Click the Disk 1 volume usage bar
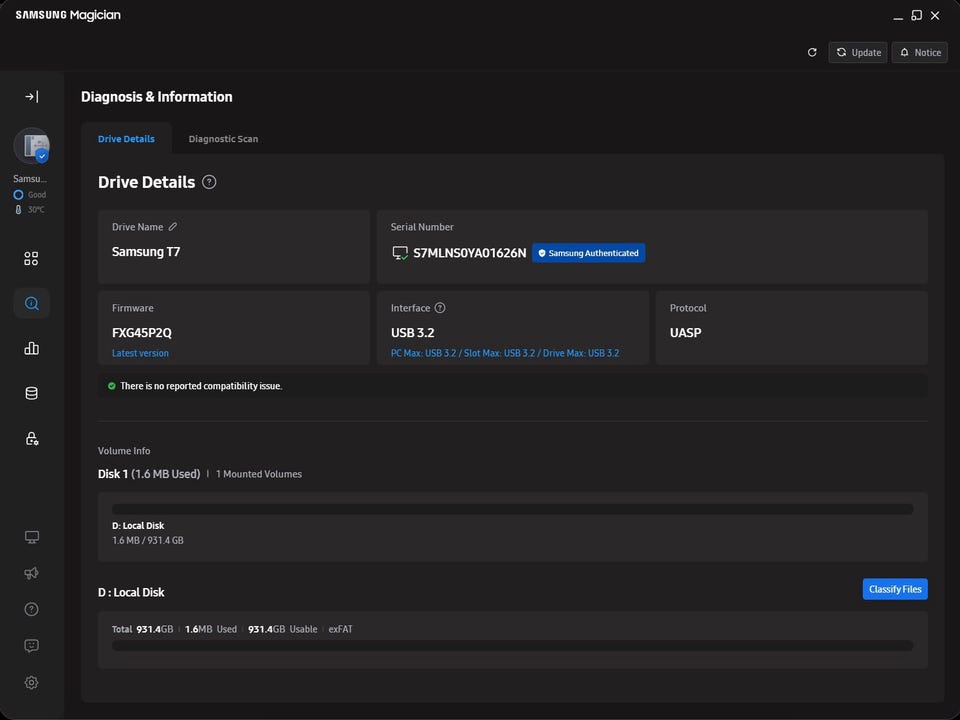 pyautogui.click(x=512, y=509)
